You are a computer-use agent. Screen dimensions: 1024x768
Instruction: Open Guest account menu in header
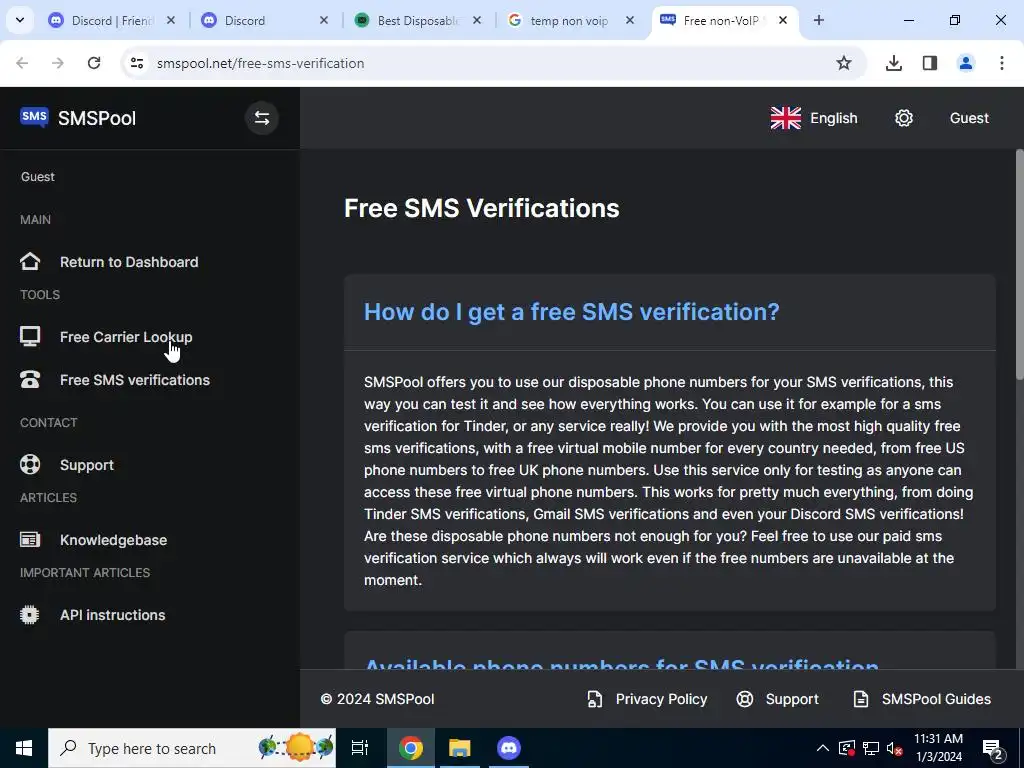pyautogui.click(x=969, y=118)
